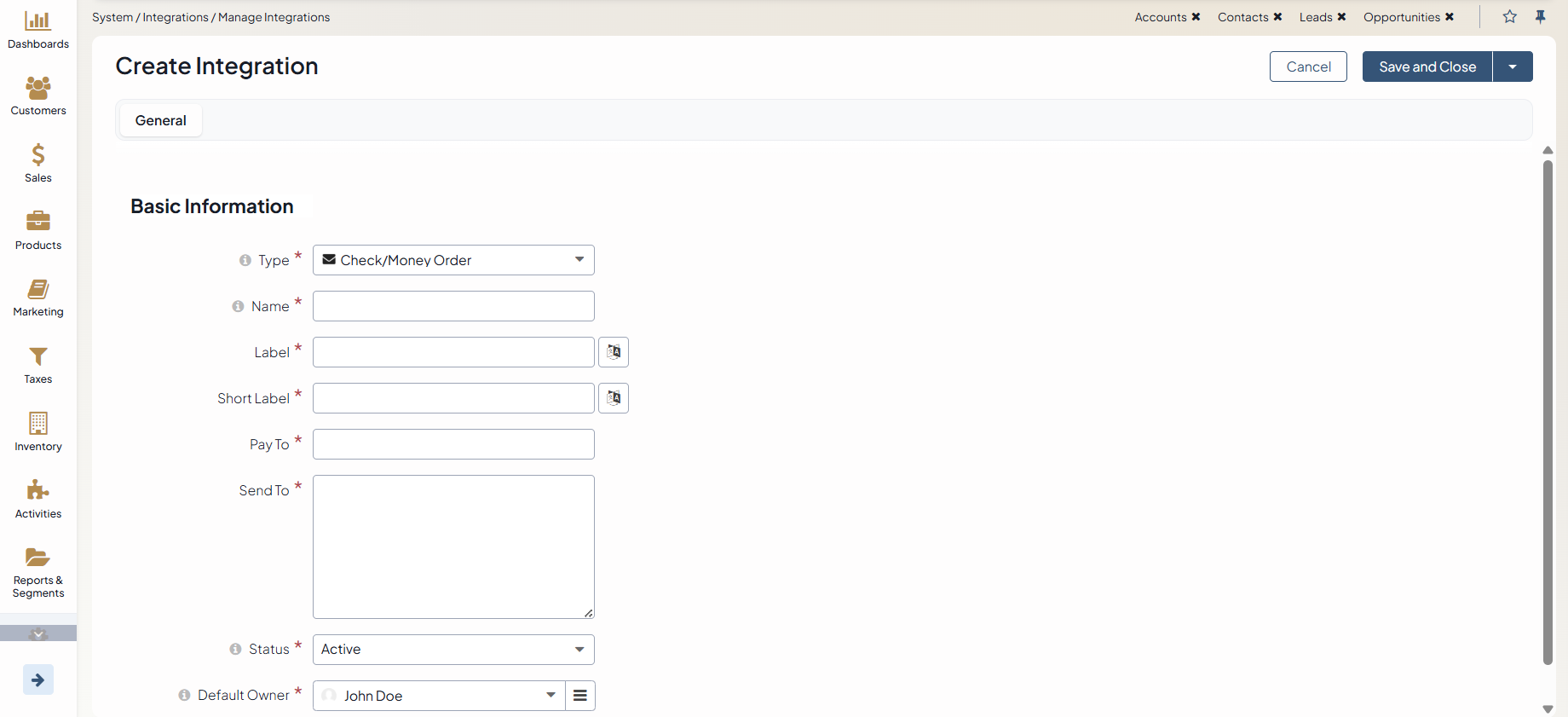Close the pinned Leads tab

point(1341,17)
